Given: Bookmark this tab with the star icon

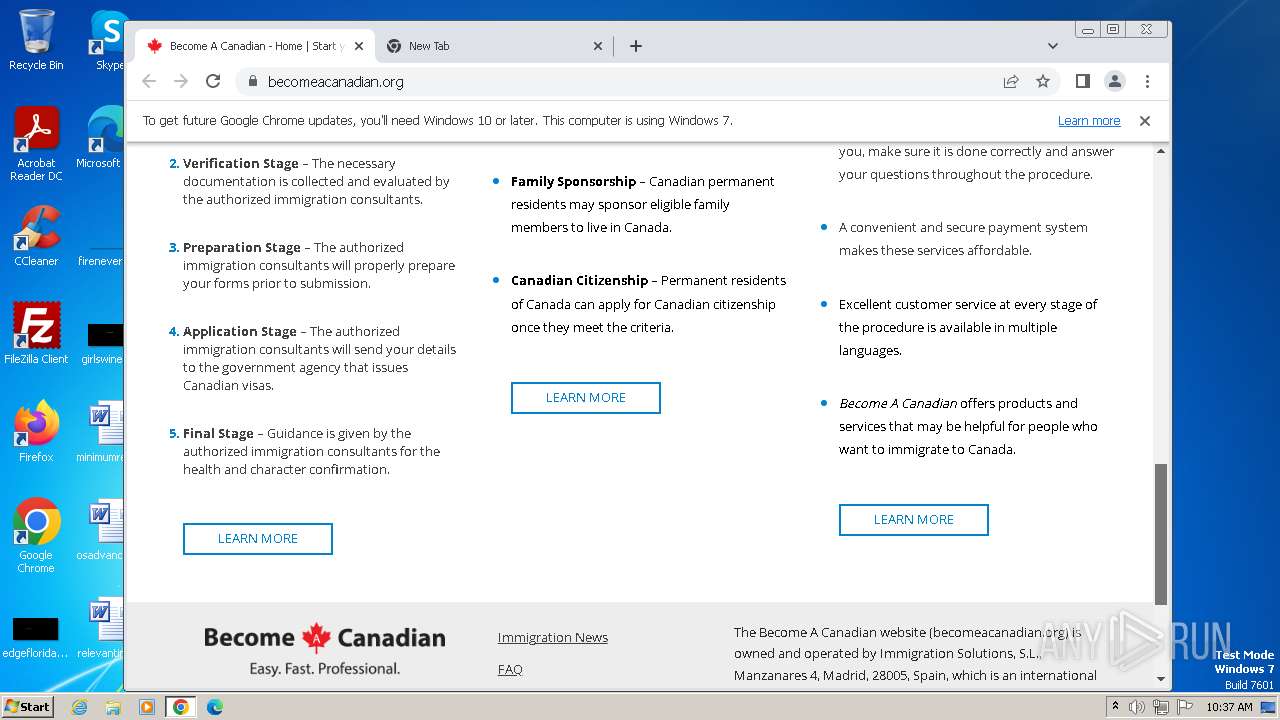Looking at the screenshot, I should (x=1043, y=81).
